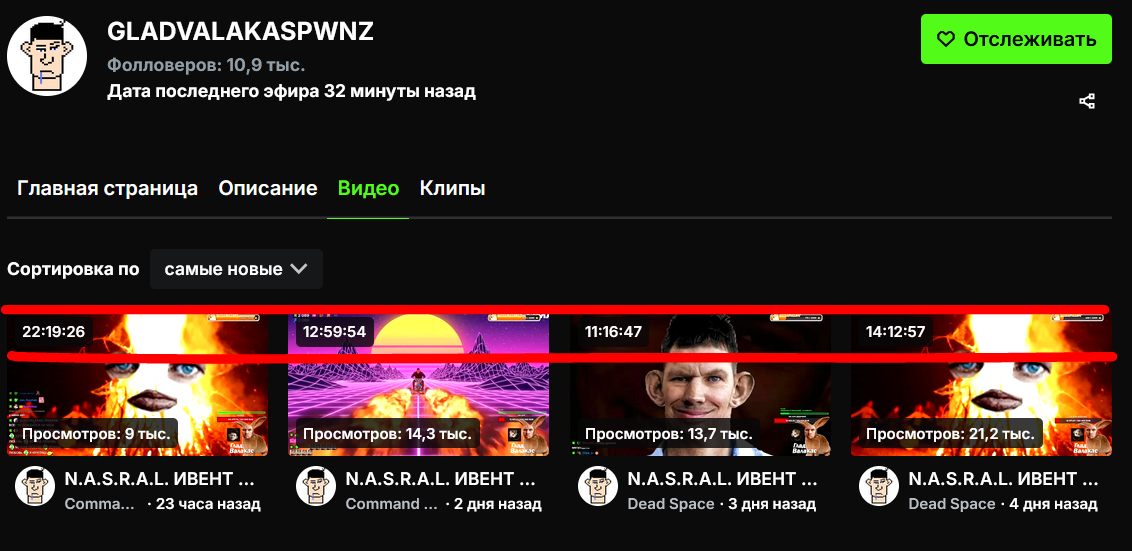This screenshot has width=1132, height=551.
Task: Click the heart icon in the Отслеживать button
Action: [945, 39]
